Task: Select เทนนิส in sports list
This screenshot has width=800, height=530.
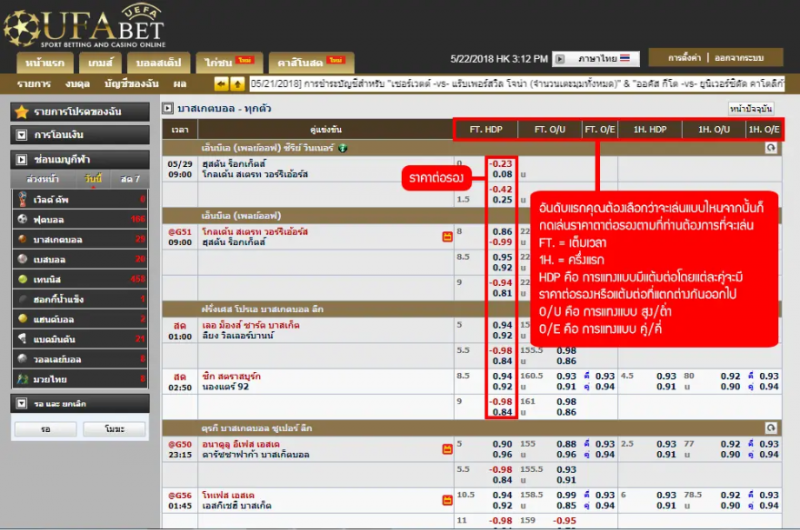Action: (80, 279)
